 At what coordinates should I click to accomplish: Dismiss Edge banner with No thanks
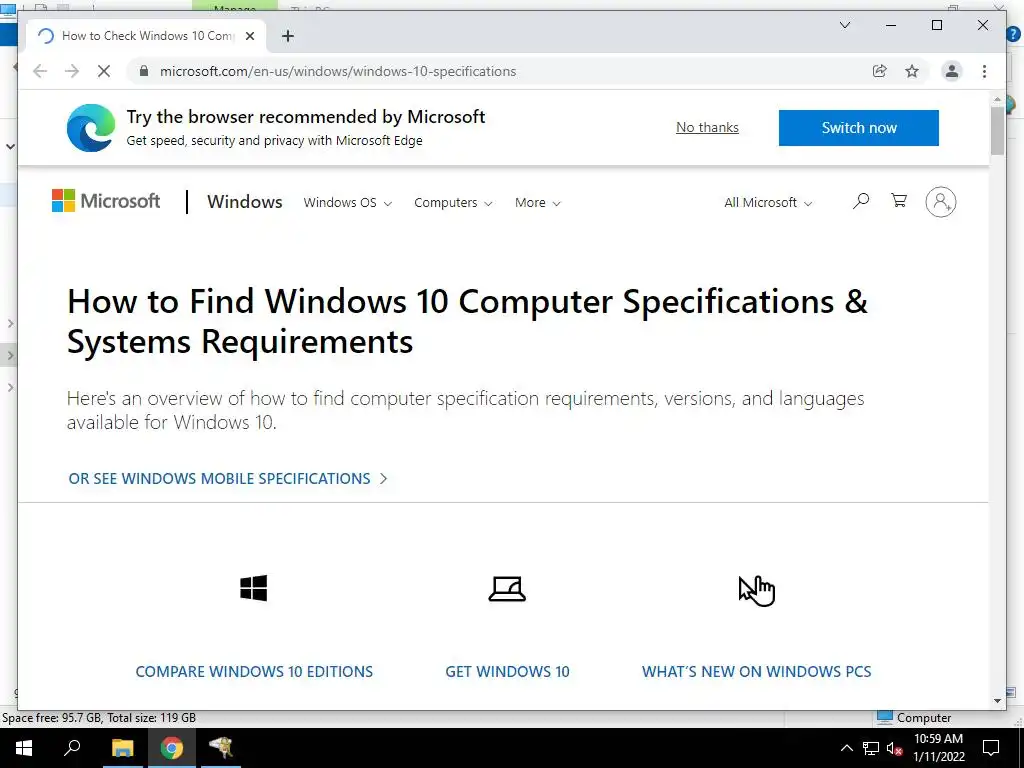[x=707, y=127]
